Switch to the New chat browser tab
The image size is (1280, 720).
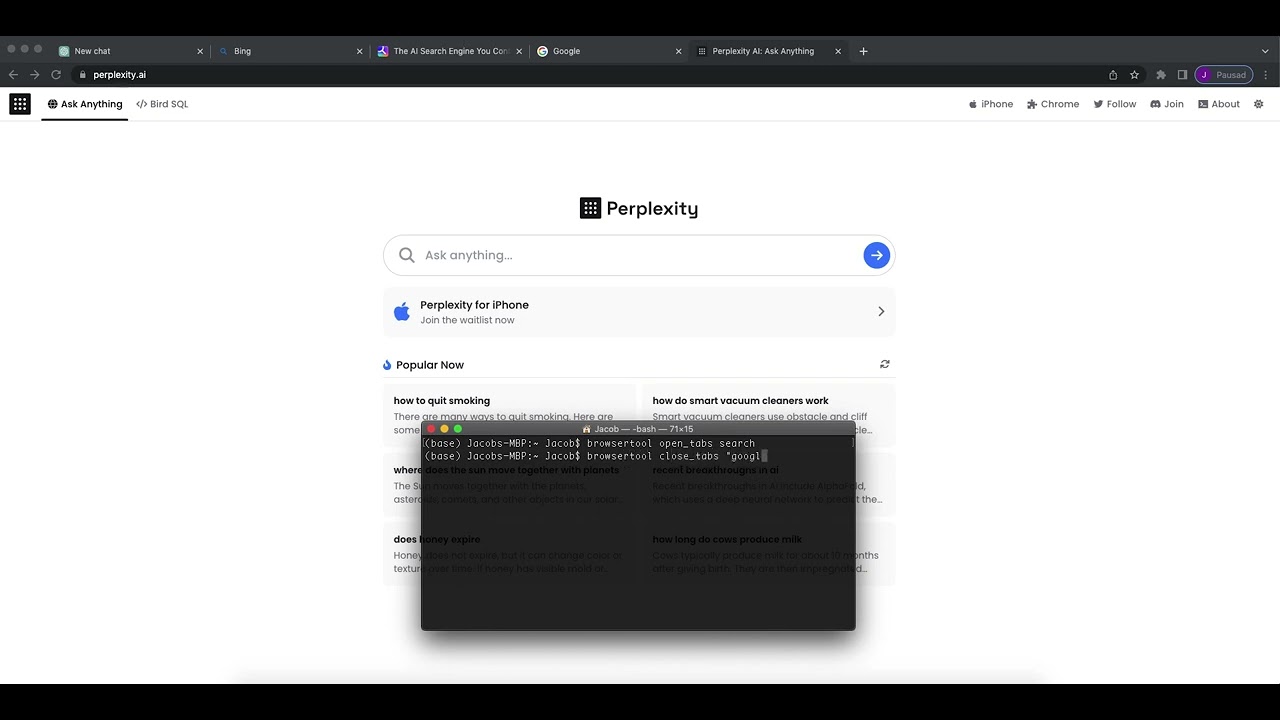click(x=130, y=51)
